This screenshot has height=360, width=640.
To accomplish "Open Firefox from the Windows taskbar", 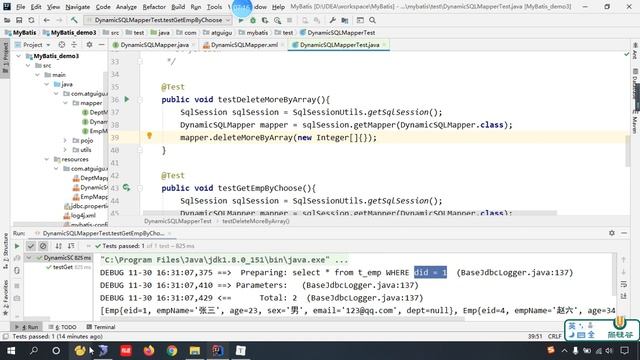I will pyautogui.click(x=149, y=351).
